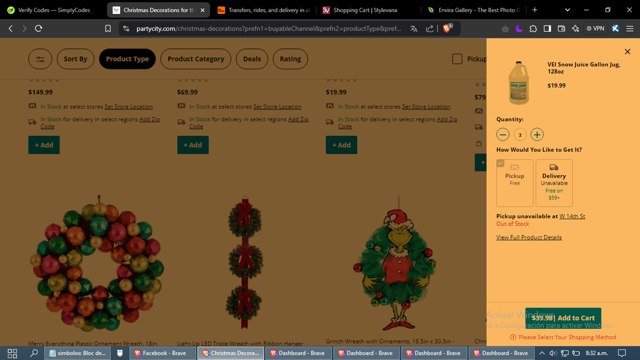
Task: Select the Delivery option
Action: pyautogui.click(x=554, y=183)
